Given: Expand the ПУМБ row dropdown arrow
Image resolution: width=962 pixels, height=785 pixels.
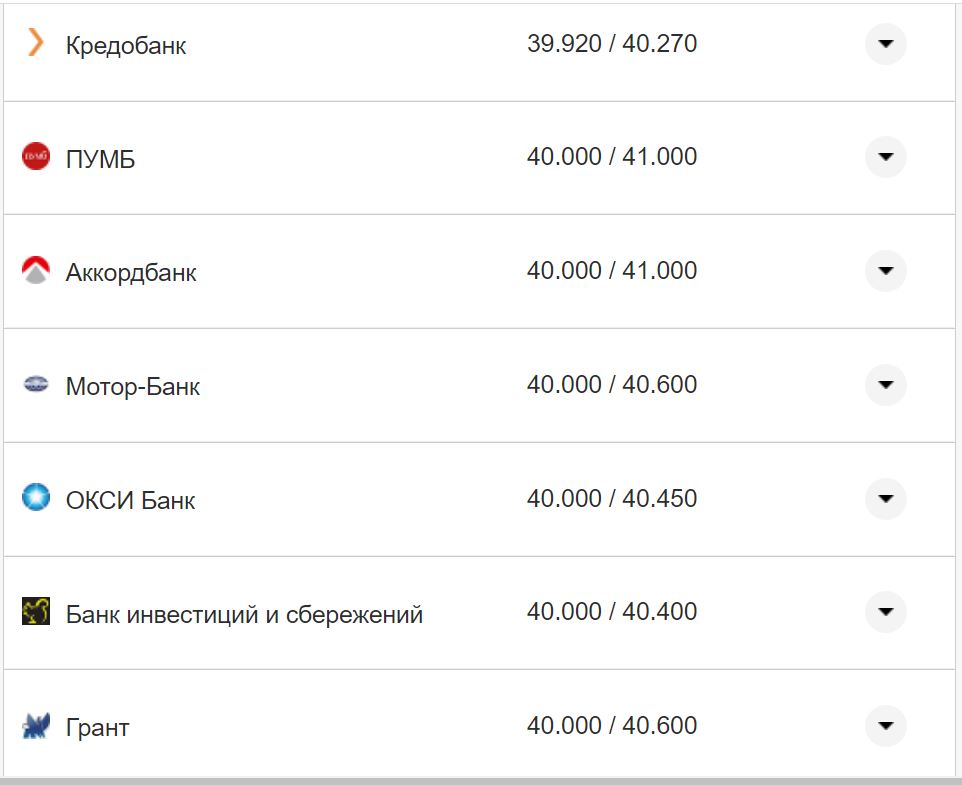Looking at the screenshot, I should click(885, 157).
